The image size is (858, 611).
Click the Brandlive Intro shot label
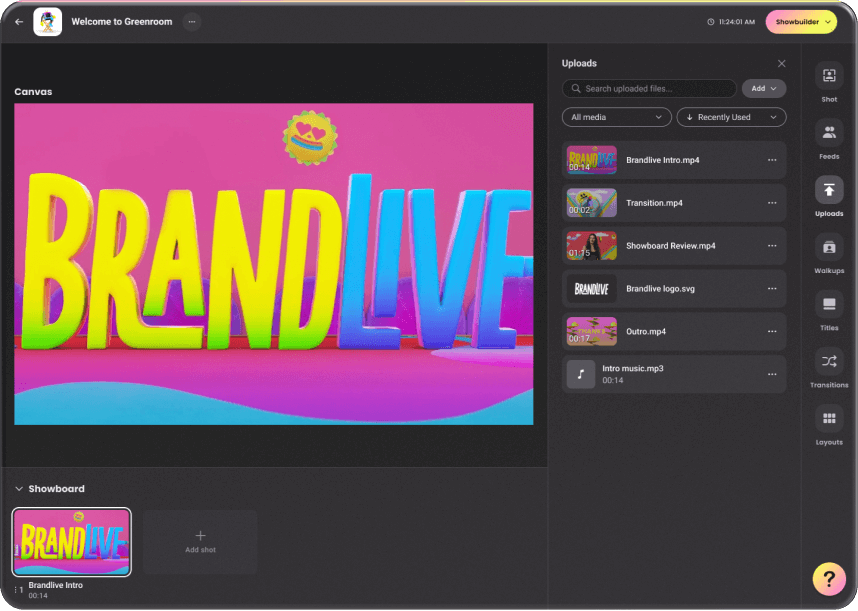click(x=56, y=585)
